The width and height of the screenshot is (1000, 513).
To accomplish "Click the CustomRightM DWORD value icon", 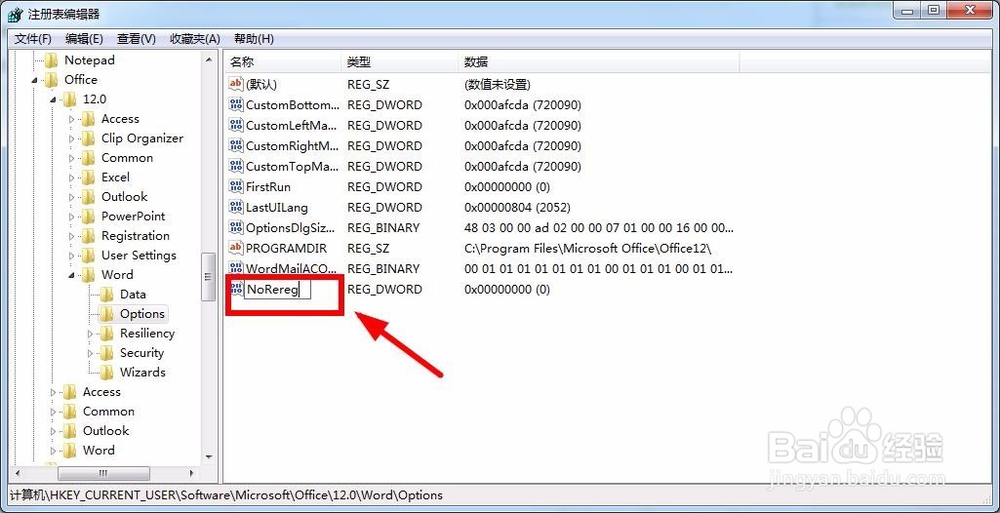I will click(x=236, y=145).
